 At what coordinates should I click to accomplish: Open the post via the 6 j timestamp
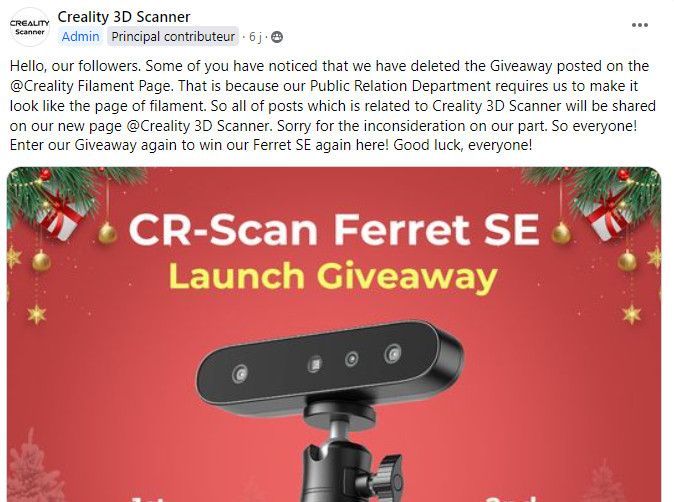pos(255,37)
